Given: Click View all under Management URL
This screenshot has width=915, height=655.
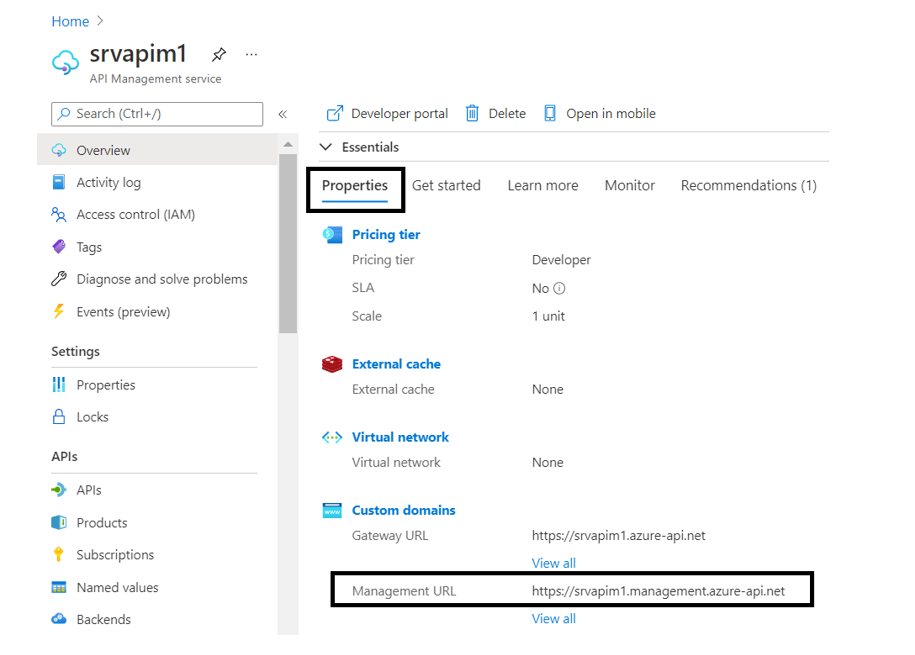Looking at the screenshot, I should 553,619.
